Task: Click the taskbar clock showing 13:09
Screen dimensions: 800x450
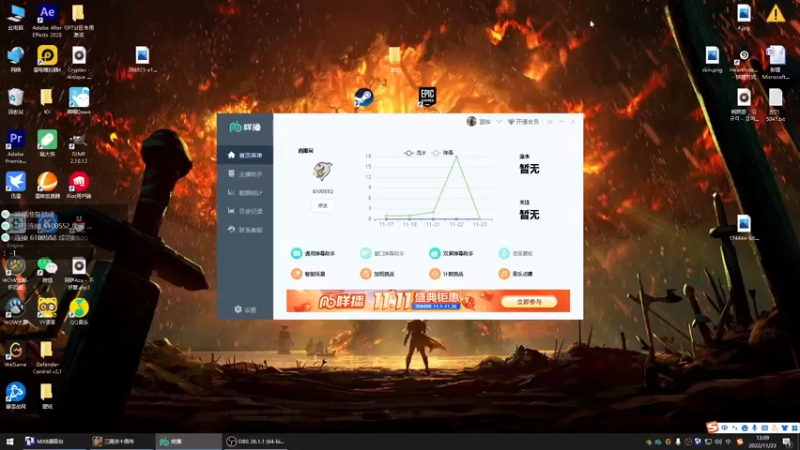Action: coord(762,442)
